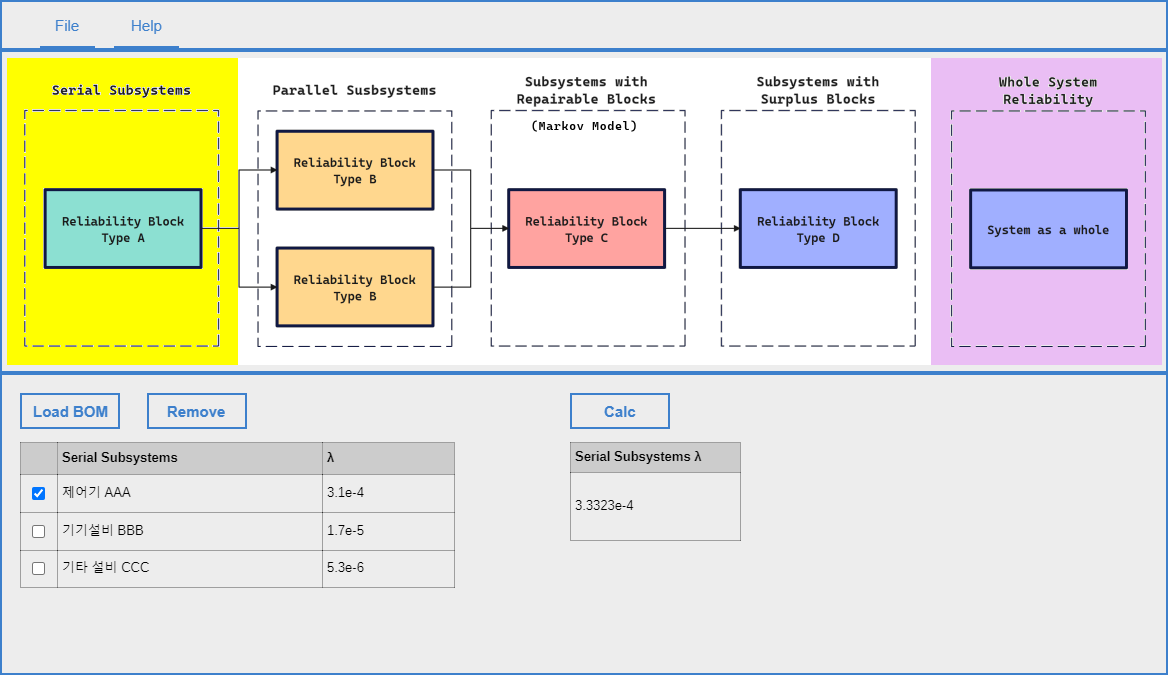The width and height of the screenshot is (1168, 675).
Task: Select the lower Reliability Block Type B
Action: (355, 287)
